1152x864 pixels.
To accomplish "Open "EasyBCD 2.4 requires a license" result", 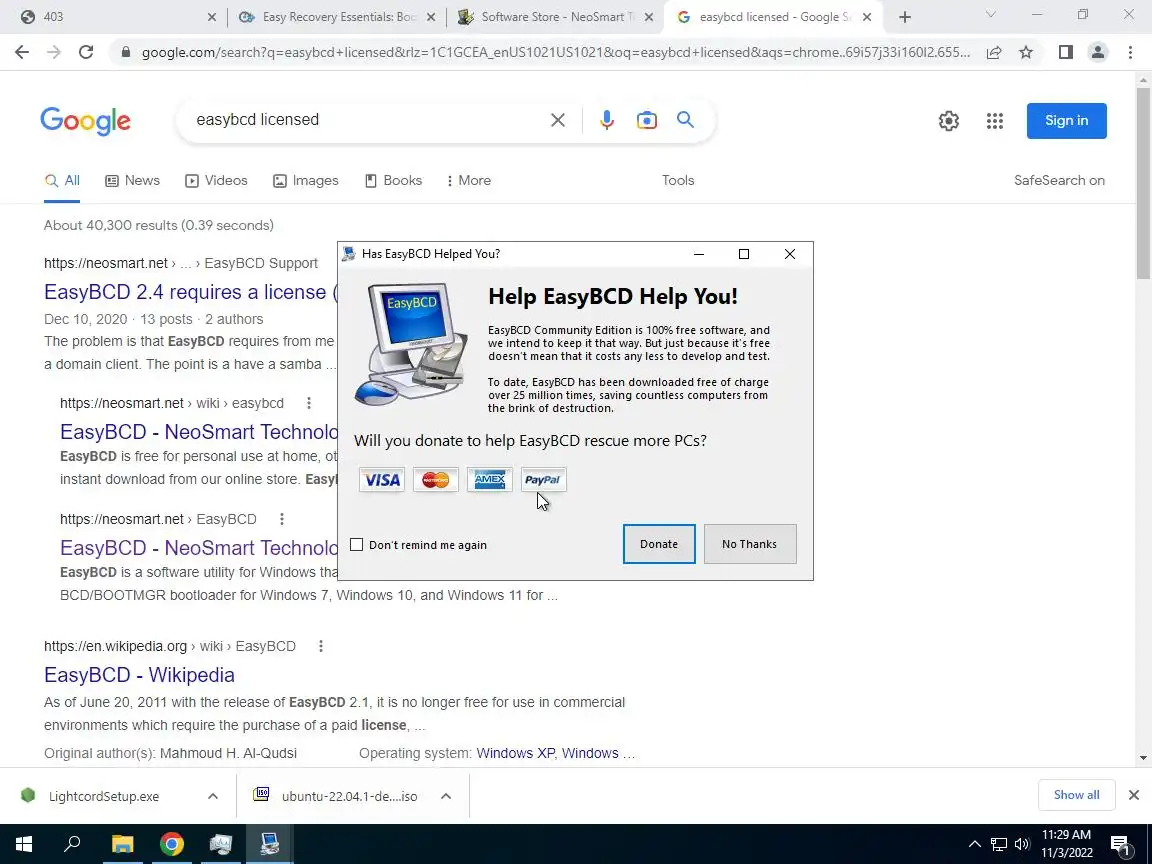I will pyautogui.click(x=190, y=292).
